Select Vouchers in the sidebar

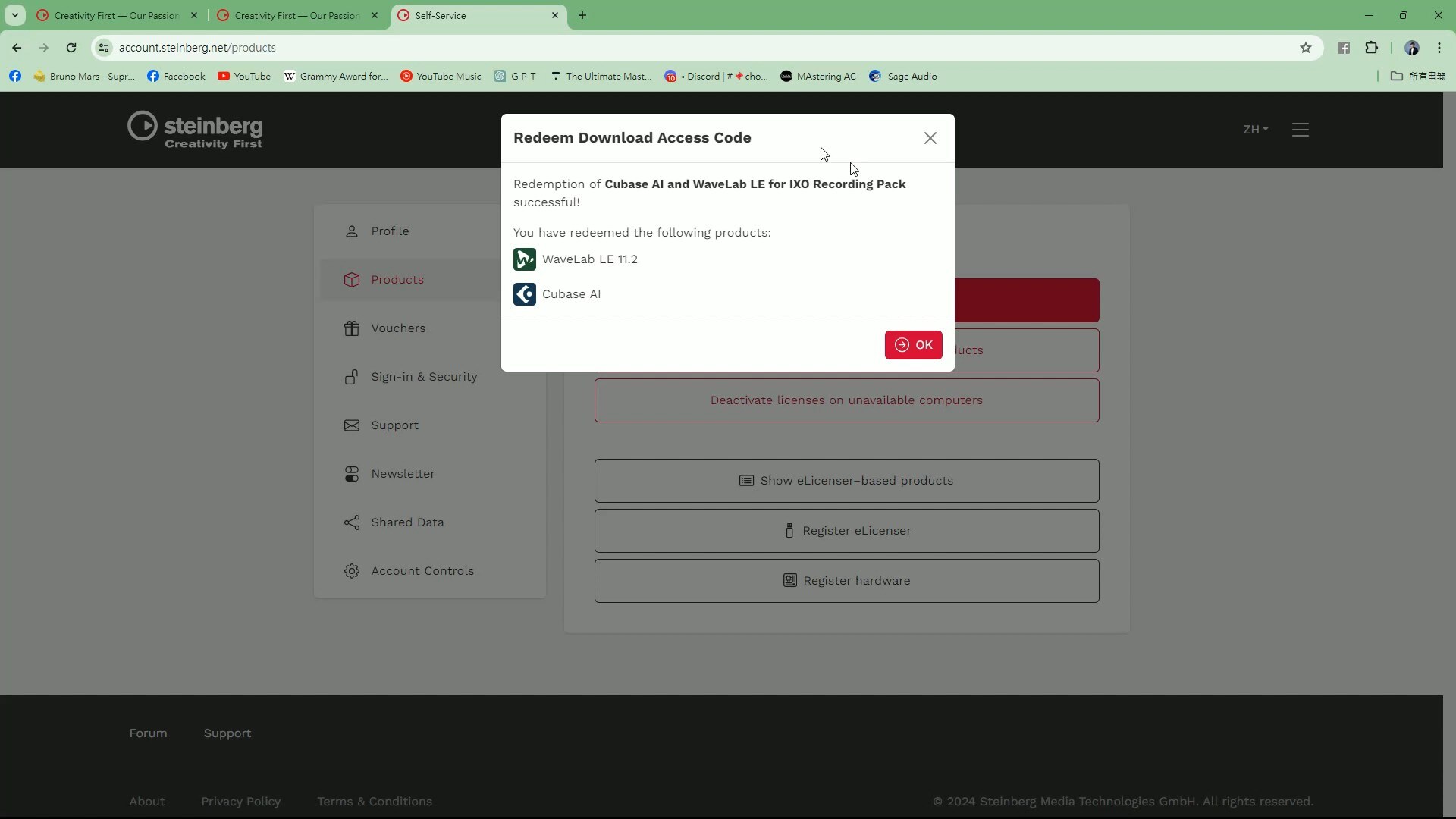(x=398, y=328)
